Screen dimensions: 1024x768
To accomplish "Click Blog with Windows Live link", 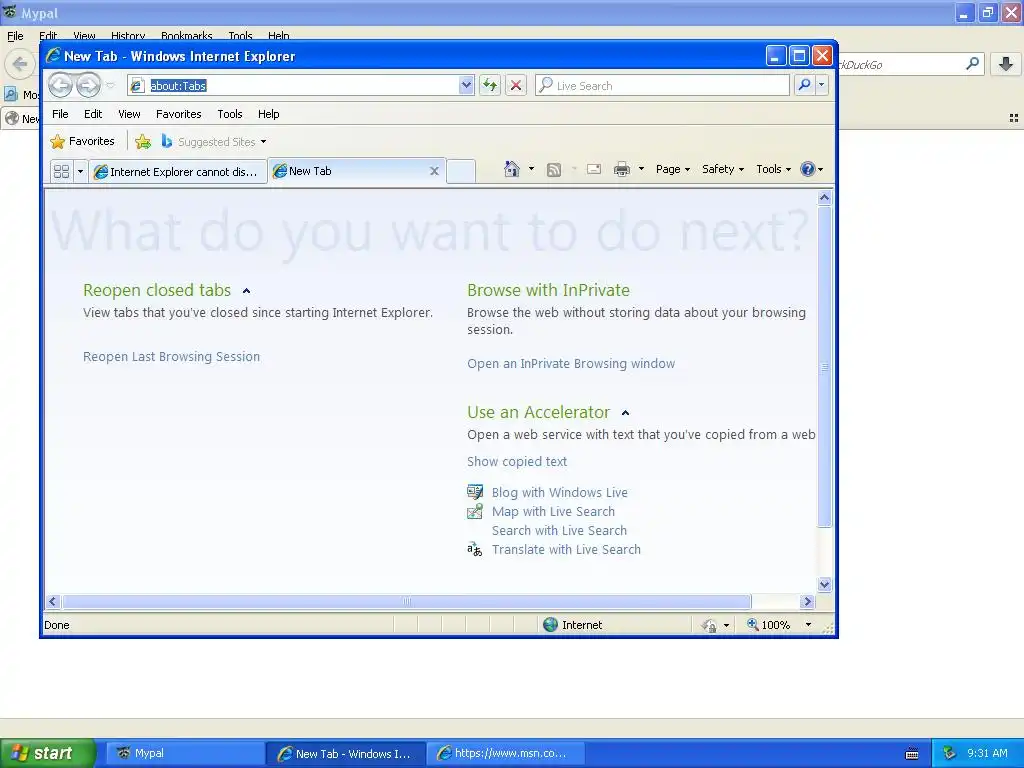I will pyautogui.click(x=560, y=492).
